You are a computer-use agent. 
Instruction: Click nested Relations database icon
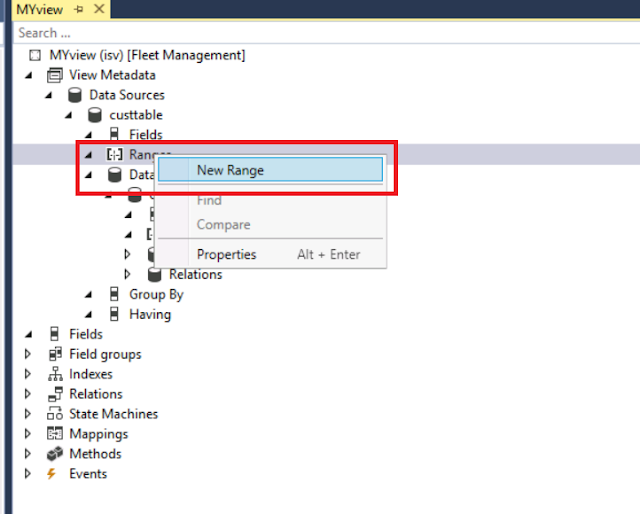[x=154, y=274]
